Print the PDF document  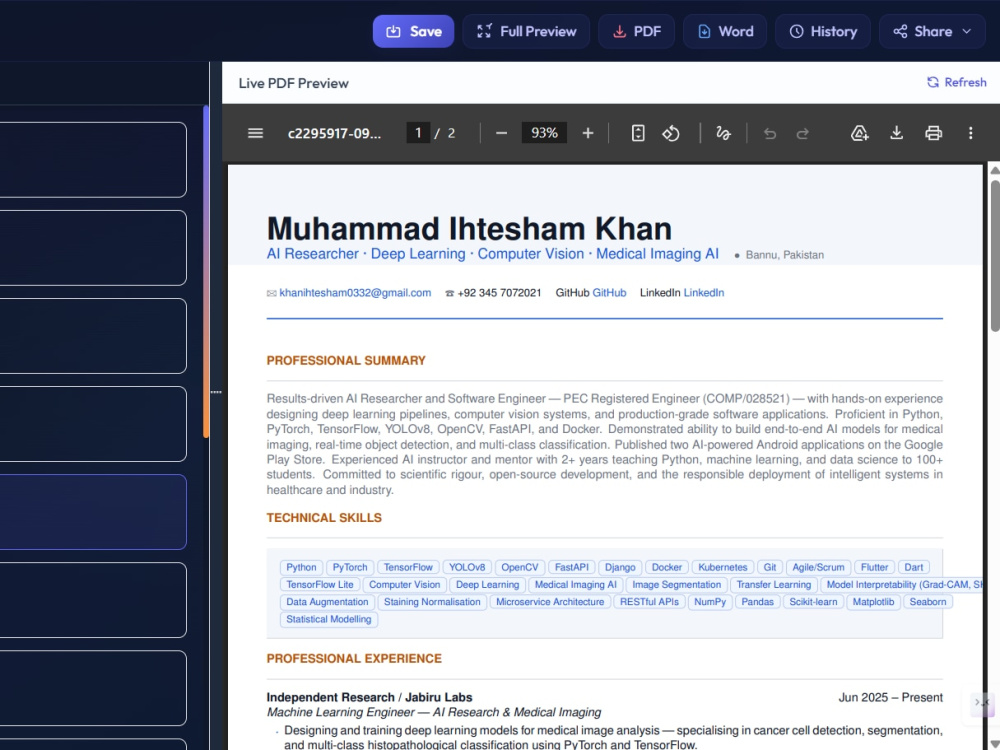934,133
